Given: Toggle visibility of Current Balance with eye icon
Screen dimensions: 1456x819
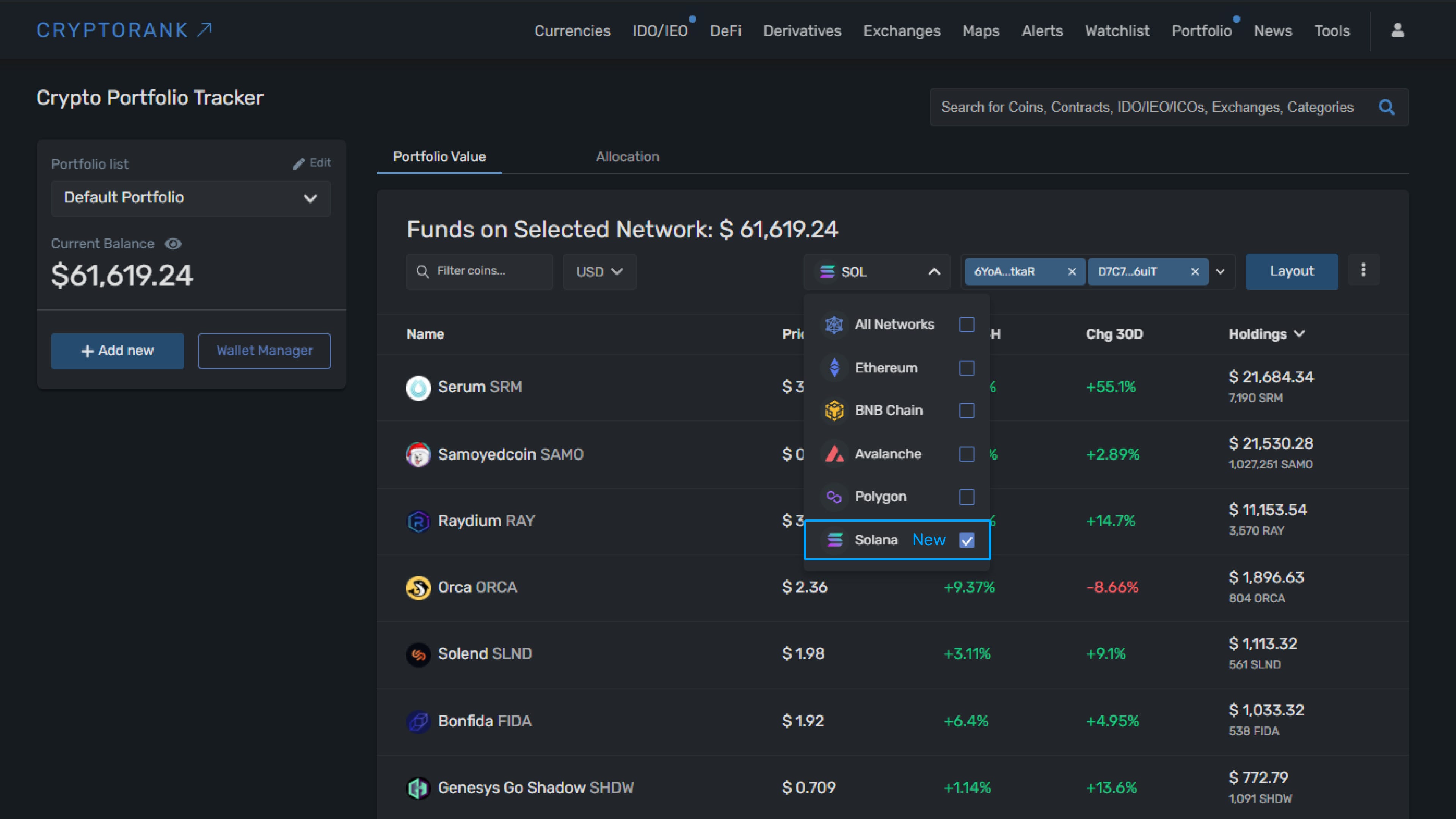Looking at the screenshot, I should coord(173,243).
